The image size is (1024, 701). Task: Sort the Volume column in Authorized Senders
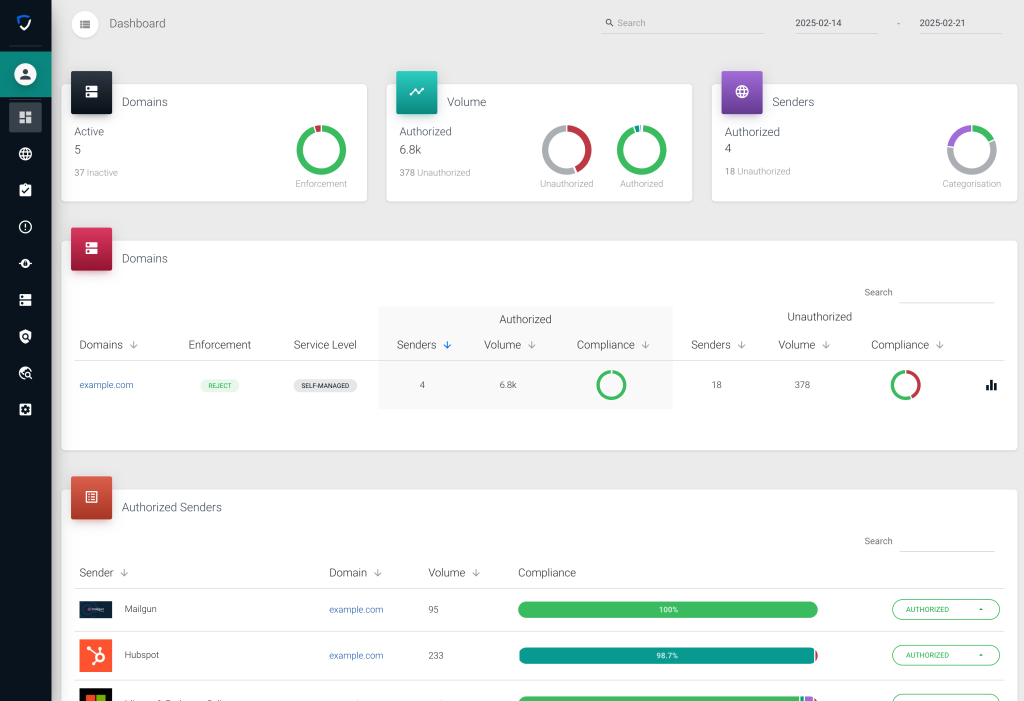[478, 572]
